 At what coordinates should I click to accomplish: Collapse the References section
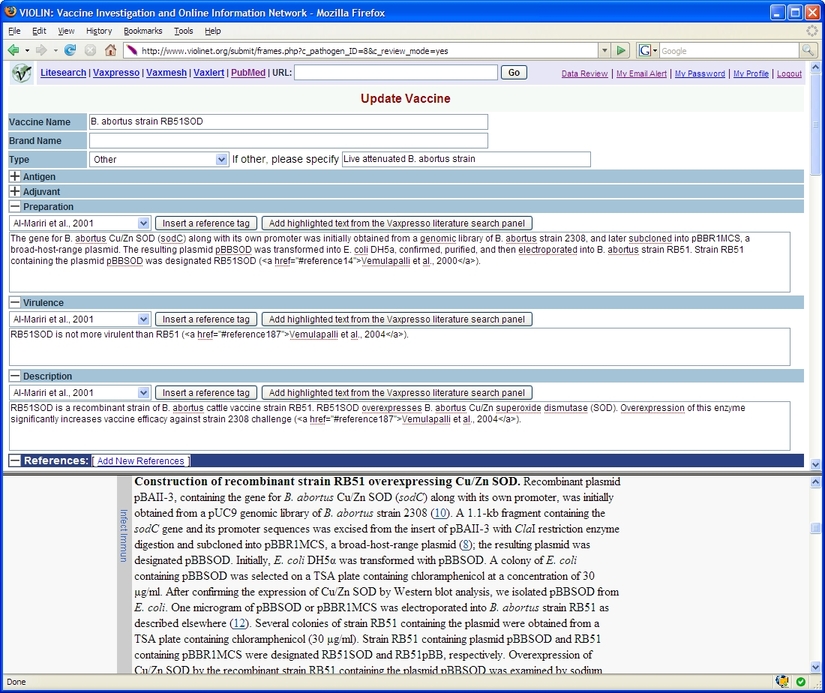pyautogui.click(x=15, y=461)
